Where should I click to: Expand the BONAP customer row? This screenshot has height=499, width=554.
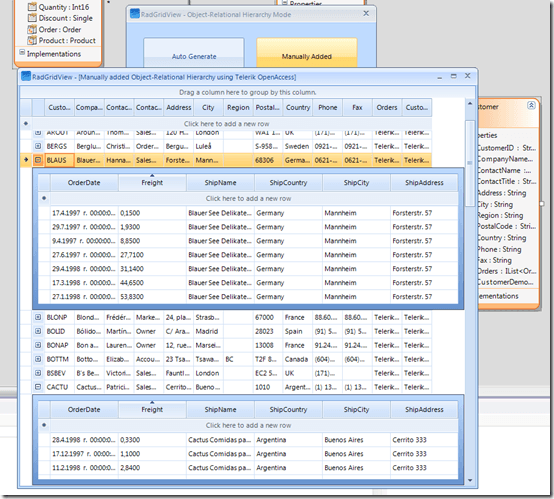click(x=38, y=345)
